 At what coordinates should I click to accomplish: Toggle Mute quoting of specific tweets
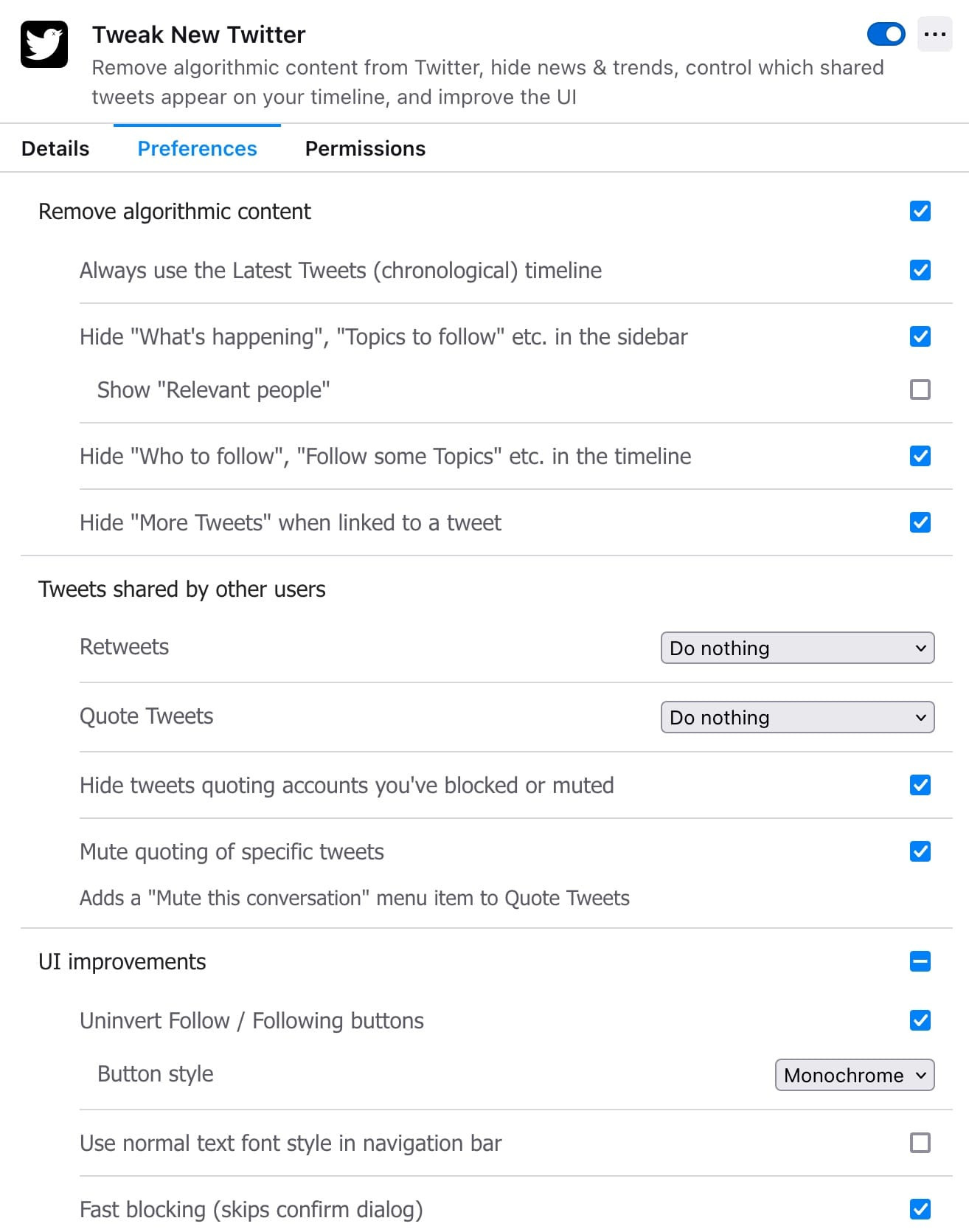920,851
